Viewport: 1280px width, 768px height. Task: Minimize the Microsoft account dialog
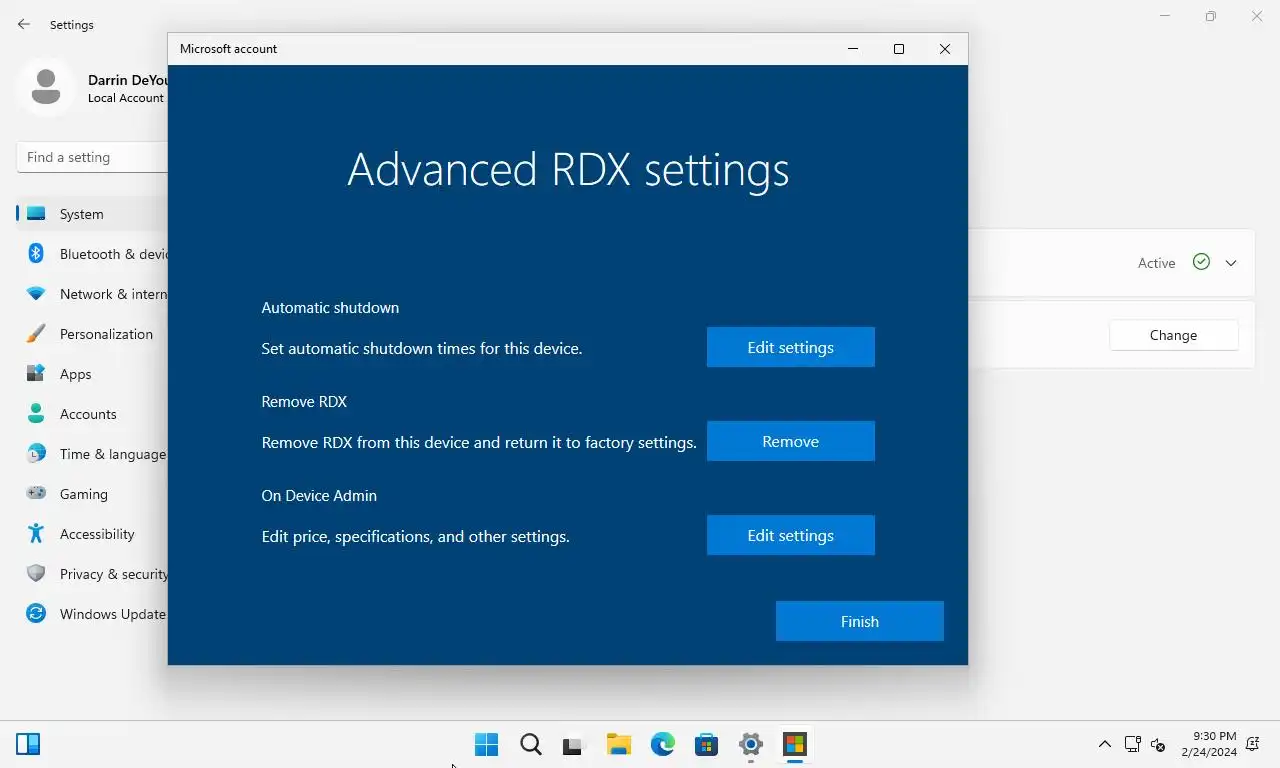853,49
